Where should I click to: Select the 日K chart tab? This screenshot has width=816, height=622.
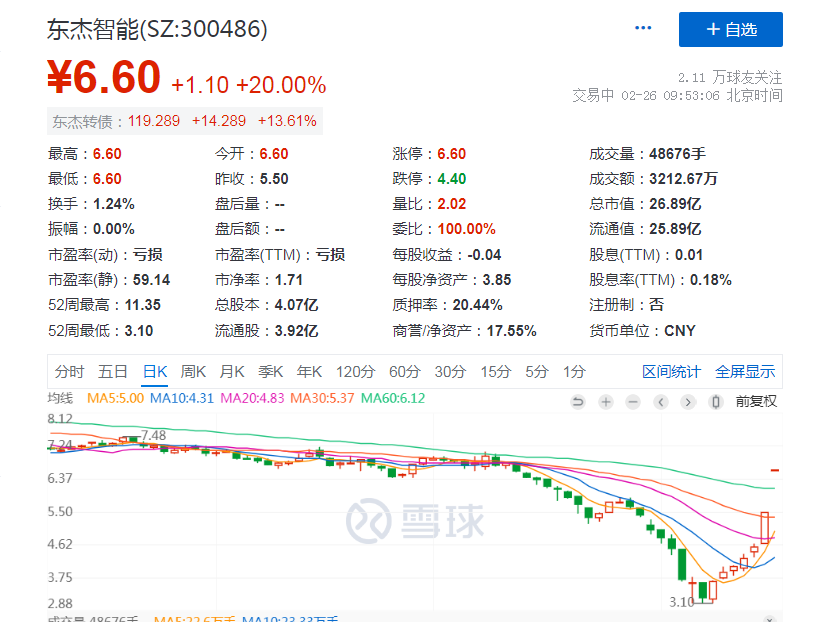[x=155, y=372]
